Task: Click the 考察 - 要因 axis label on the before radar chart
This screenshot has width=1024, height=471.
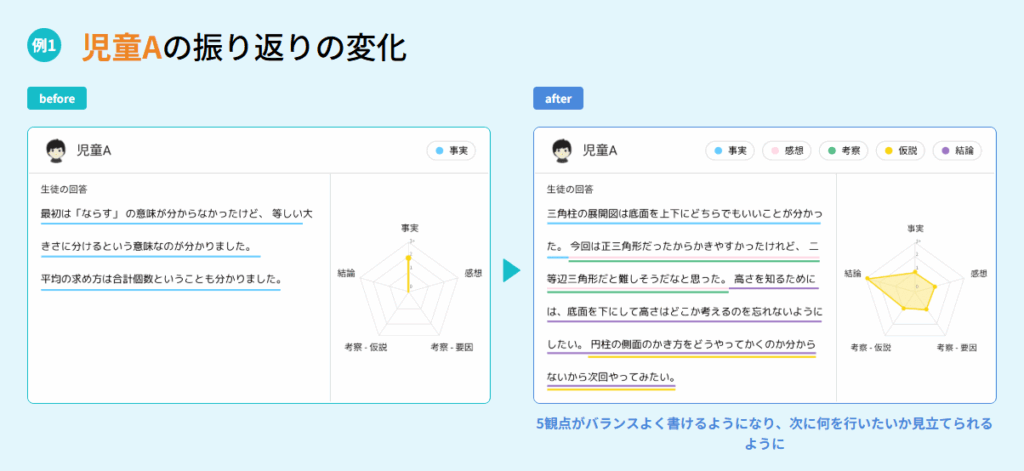Action: tap(451, 347)
